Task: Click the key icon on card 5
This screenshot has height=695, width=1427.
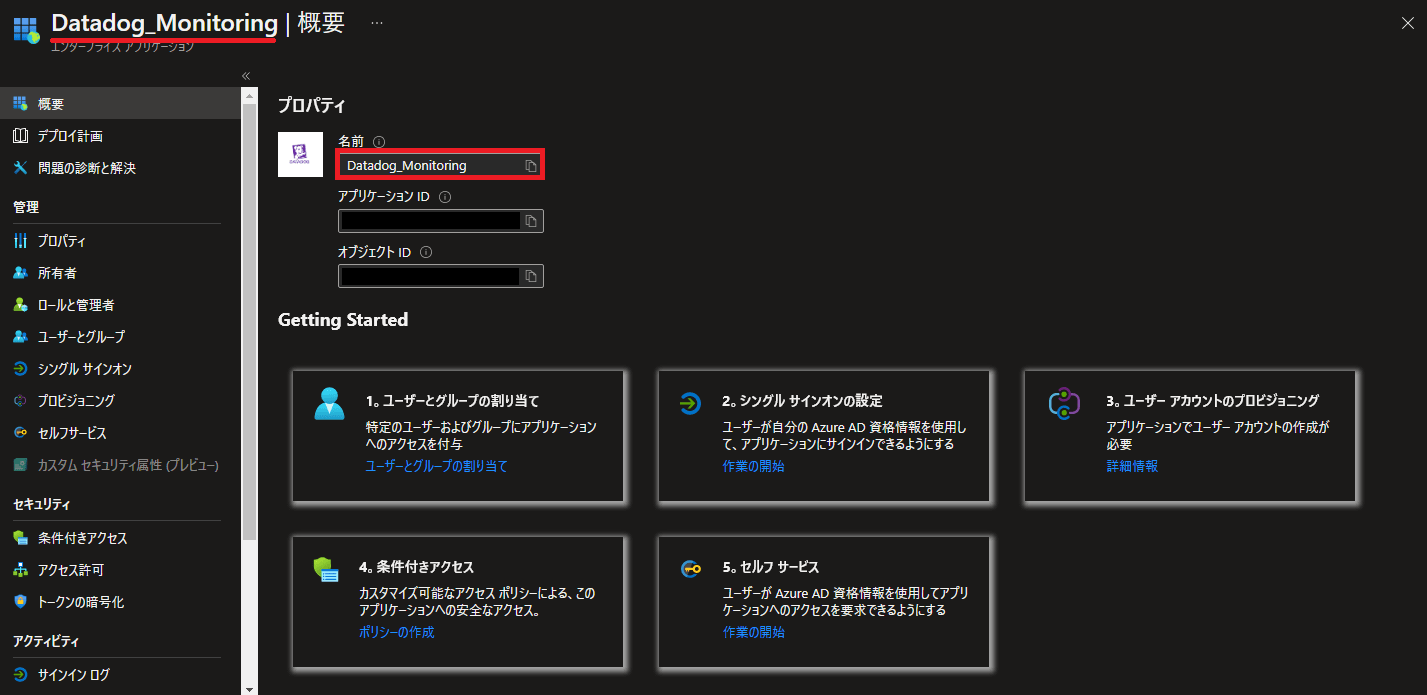Action: (691, 569)
